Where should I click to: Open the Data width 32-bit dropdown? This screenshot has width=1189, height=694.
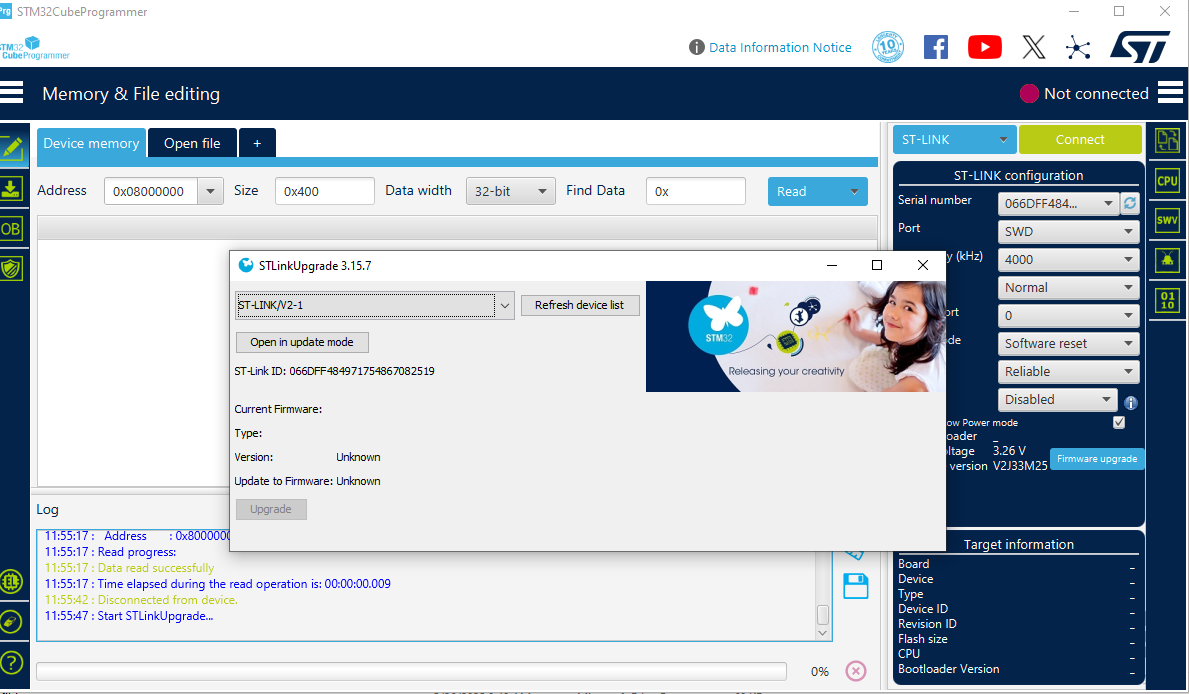[x=510, y=191]
